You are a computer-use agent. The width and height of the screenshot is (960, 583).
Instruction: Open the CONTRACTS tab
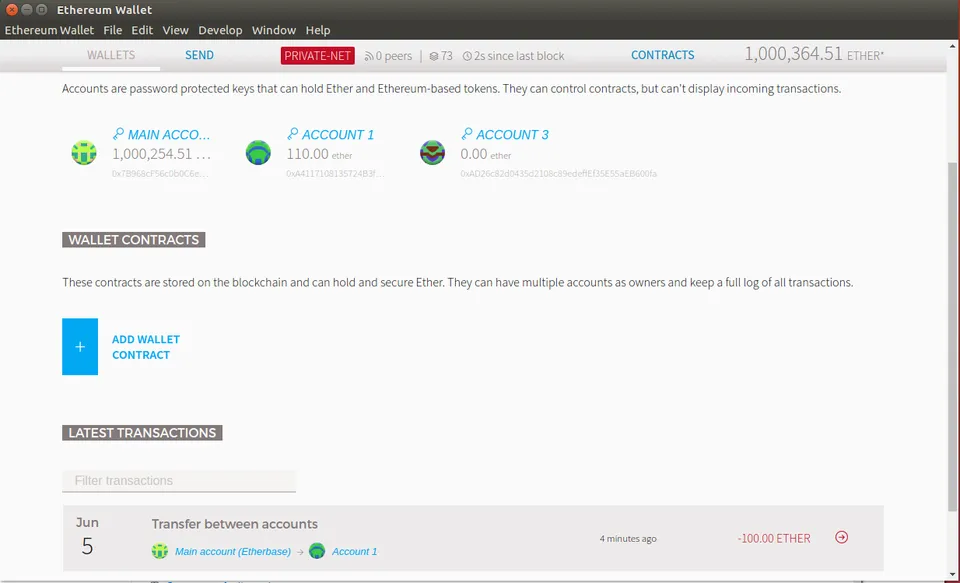662,55
